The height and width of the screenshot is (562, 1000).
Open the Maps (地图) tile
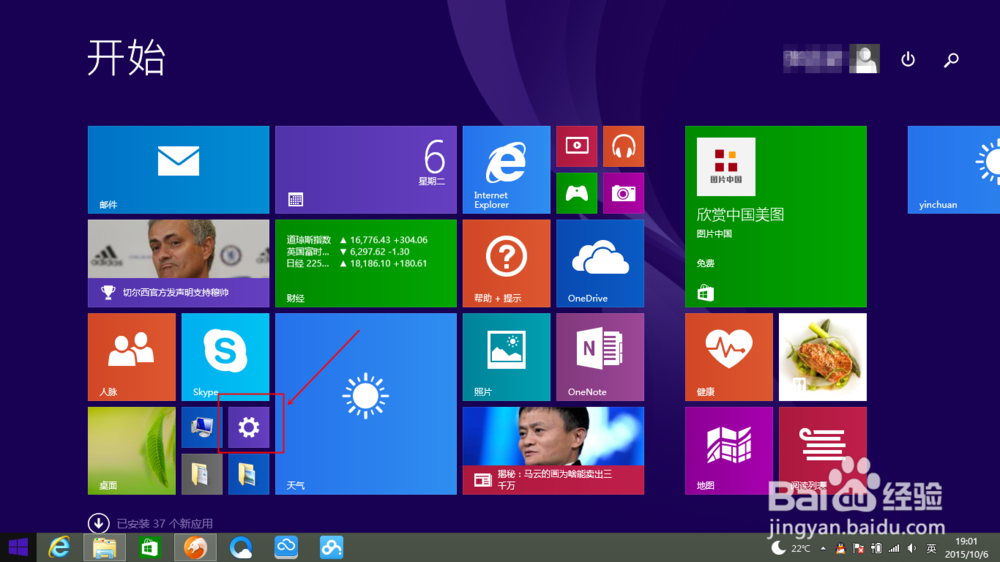tap(729, 451)
